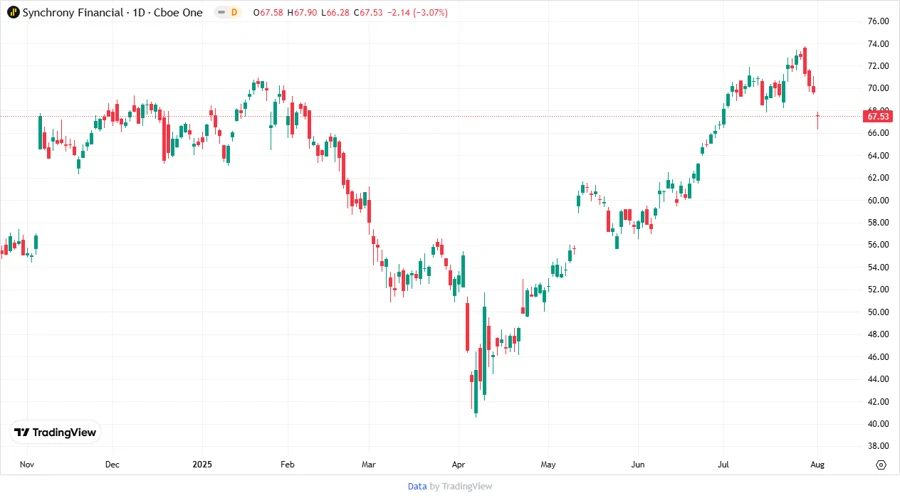The image size is (900, 498).
Task: Click the 38.00 price axis label
Action: coord(878,446)
